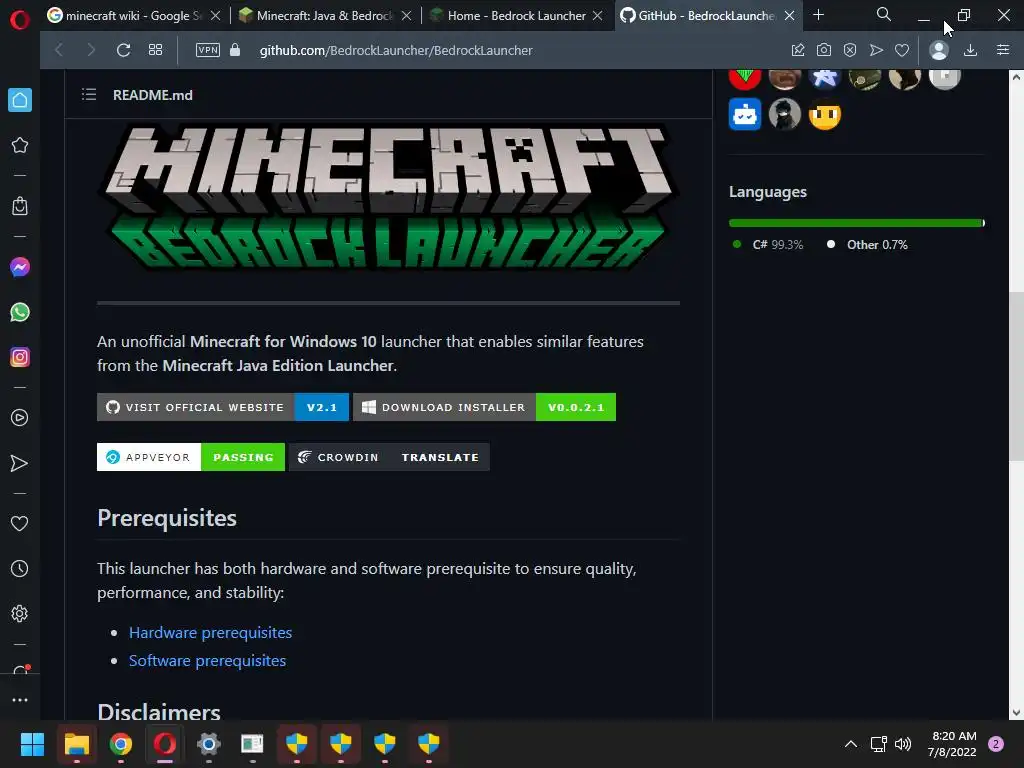The width and height of the screenshot is (1024, 768).
Task: Open the dark hooded contributor avatar
Action: click(x=785, y=115)
